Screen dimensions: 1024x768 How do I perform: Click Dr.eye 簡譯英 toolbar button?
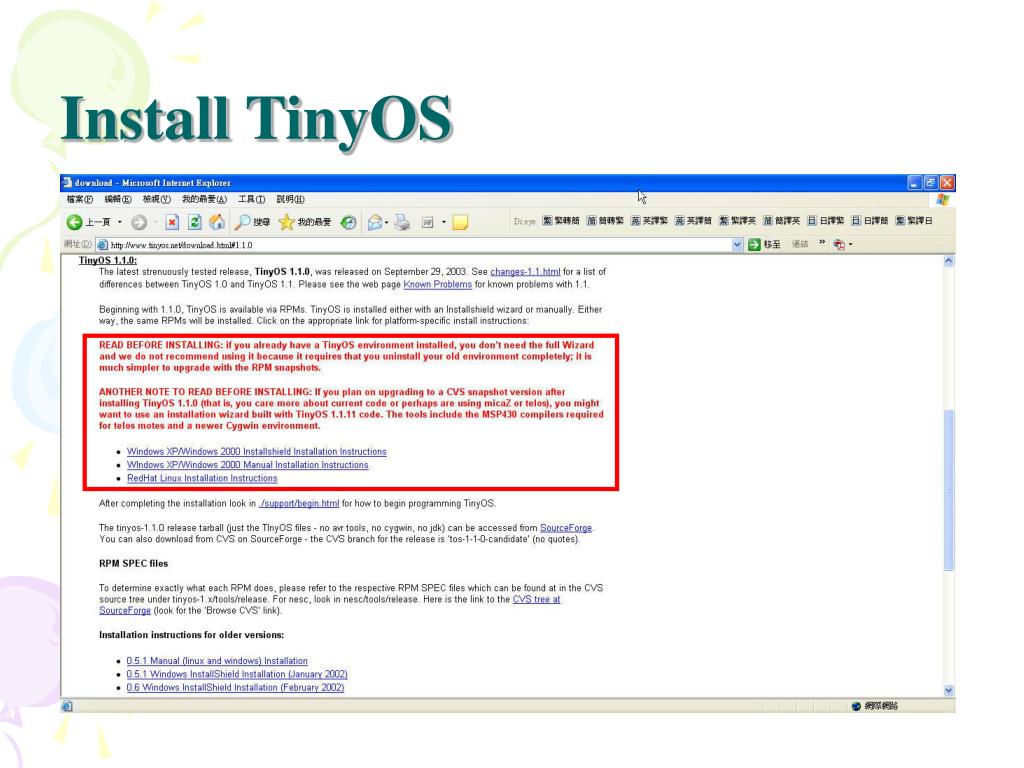click(782, 221)
